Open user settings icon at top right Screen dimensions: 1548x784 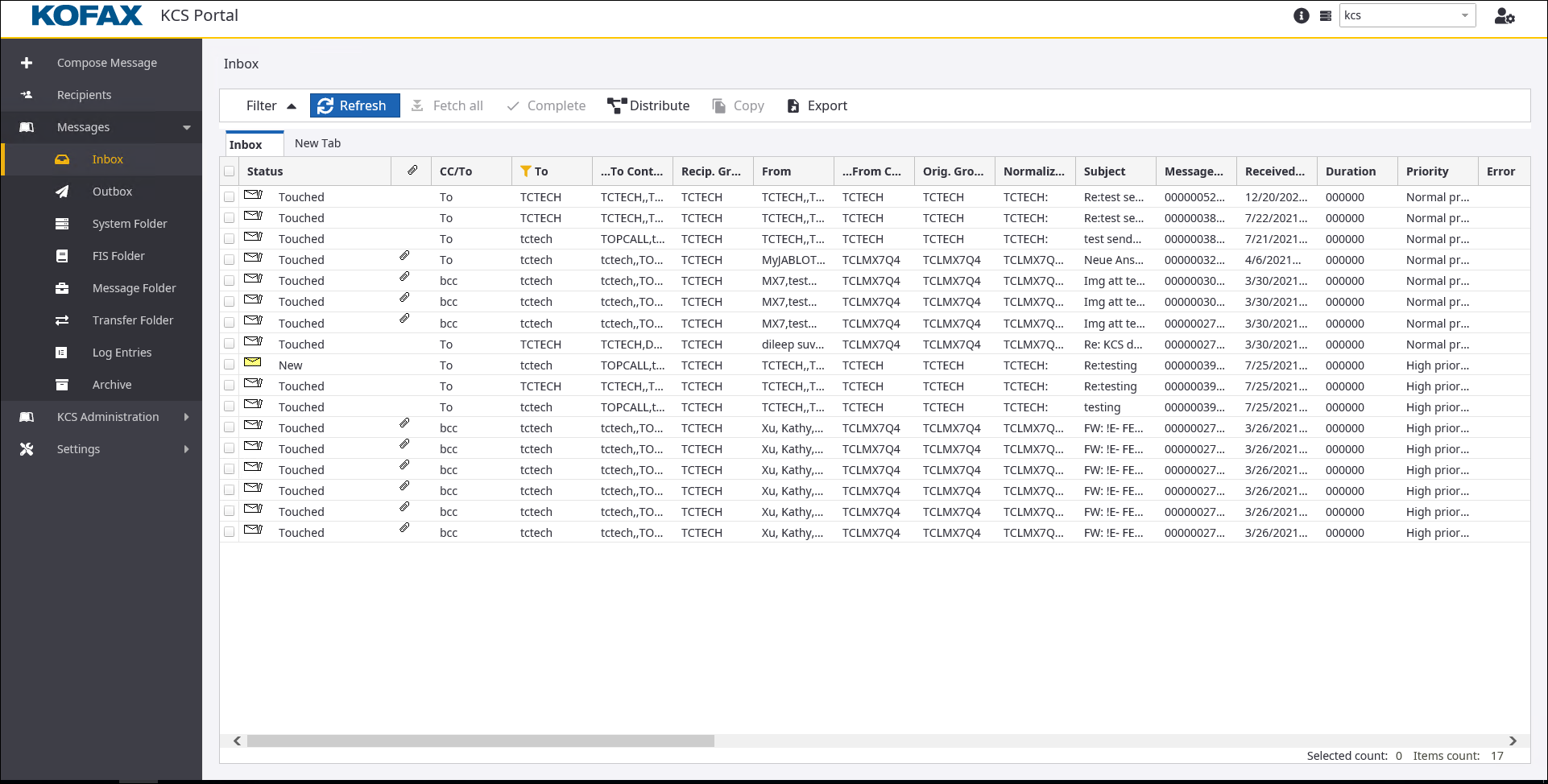[1505, 15]
